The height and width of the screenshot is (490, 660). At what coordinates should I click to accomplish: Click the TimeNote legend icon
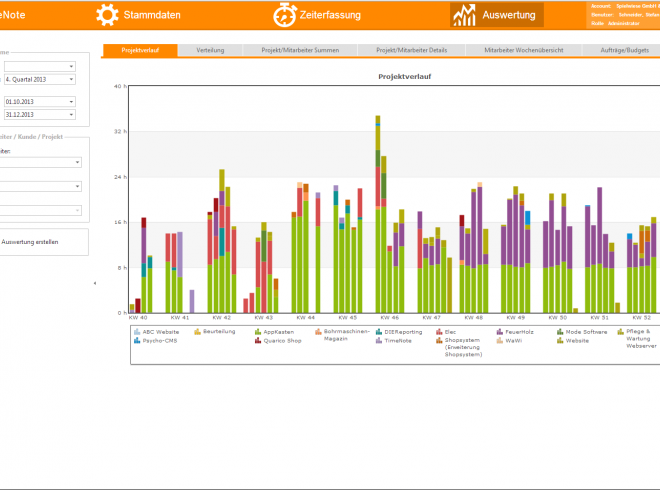click(x=378, y=340)
